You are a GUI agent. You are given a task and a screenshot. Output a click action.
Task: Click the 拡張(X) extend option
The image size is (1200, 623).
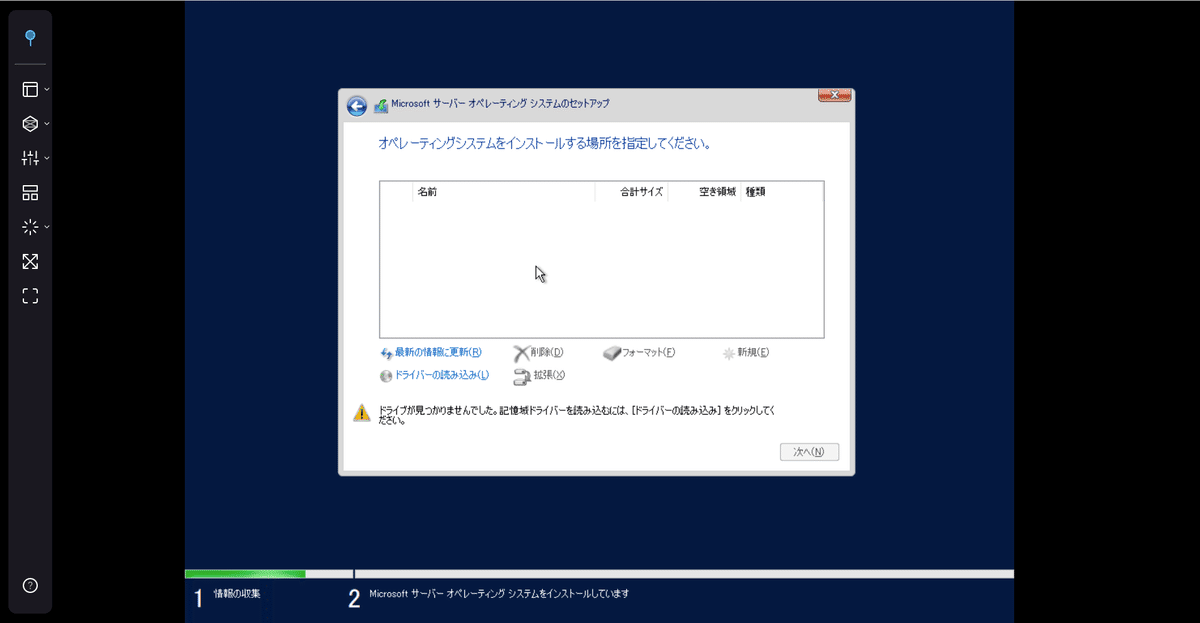click(x=539, y=376)
